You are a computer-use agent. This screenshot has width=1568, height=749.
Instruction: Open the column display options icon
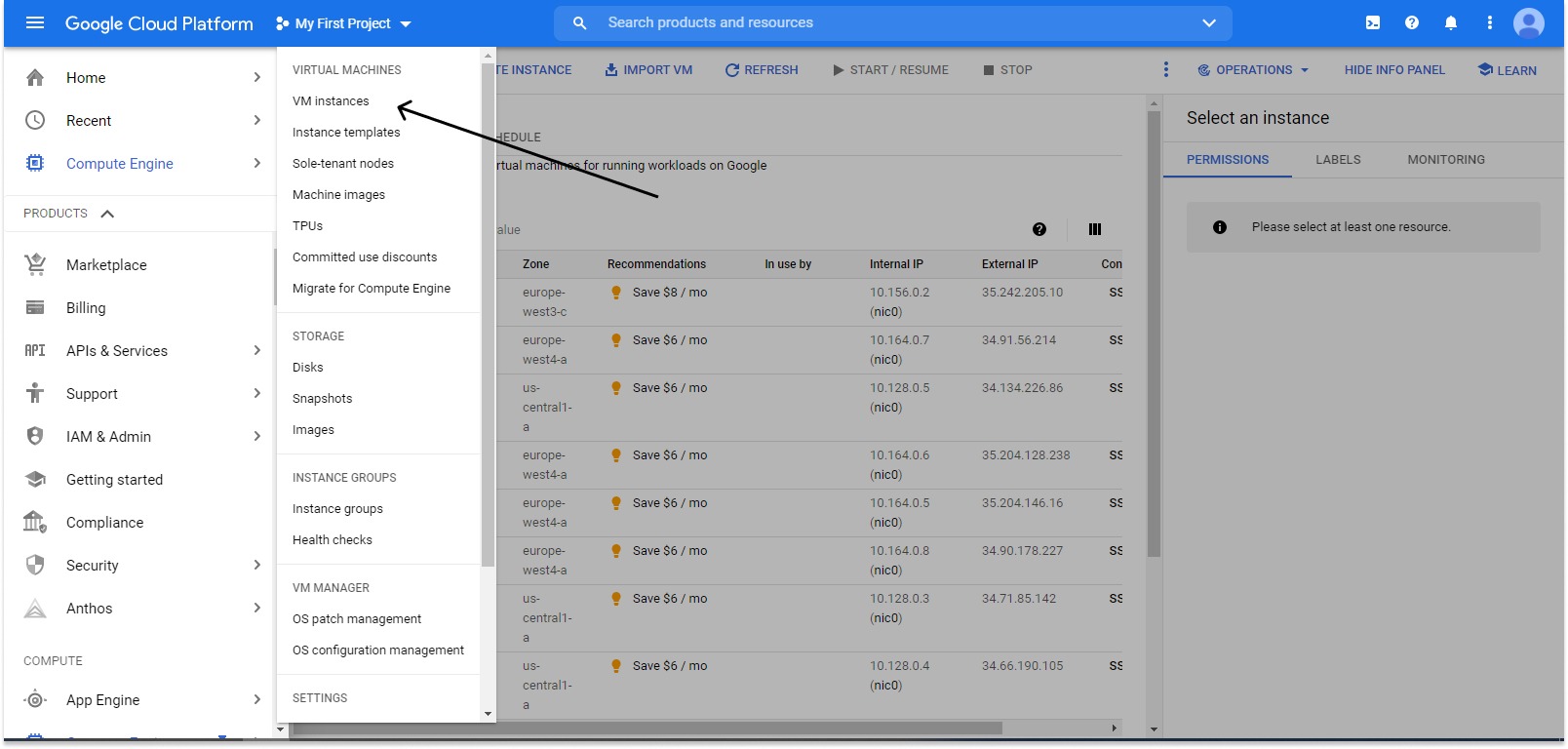(x=1095, y=229)
